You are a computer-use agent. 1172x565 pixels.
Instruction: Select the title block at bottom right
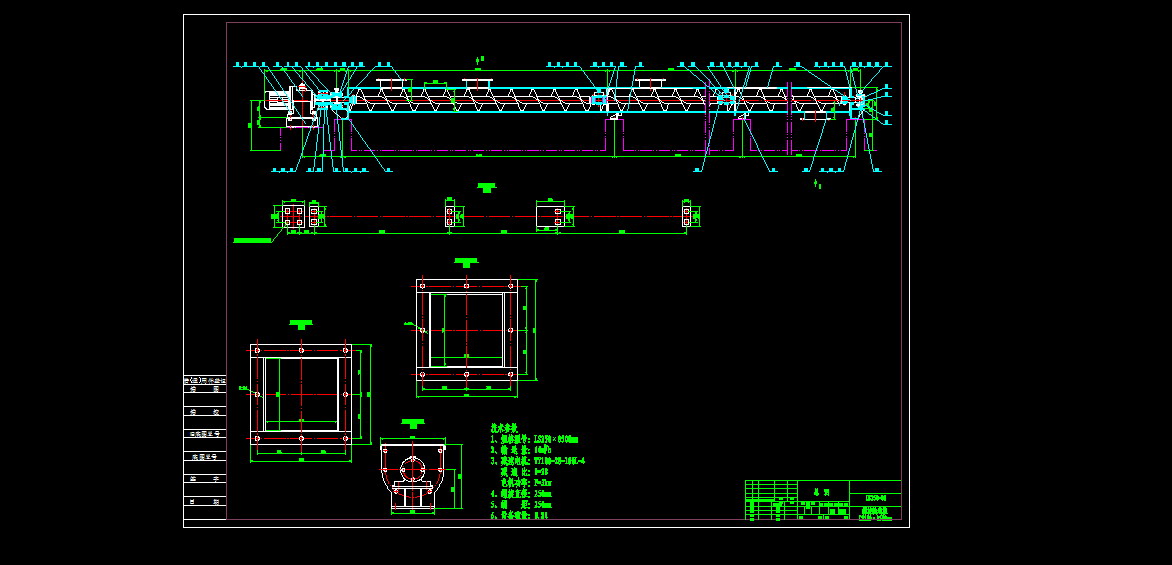click(823, 500)
